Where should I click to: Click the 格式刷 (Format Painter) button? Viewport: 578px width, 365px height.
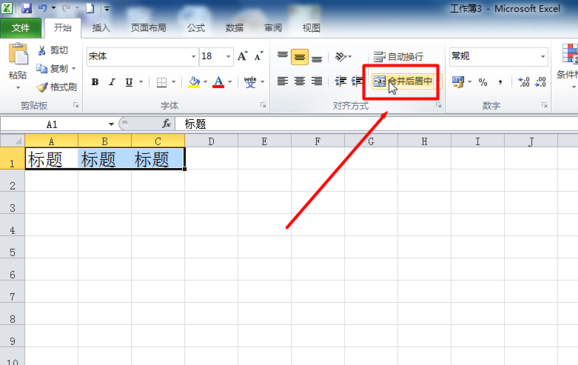click(x=57, y=87)
